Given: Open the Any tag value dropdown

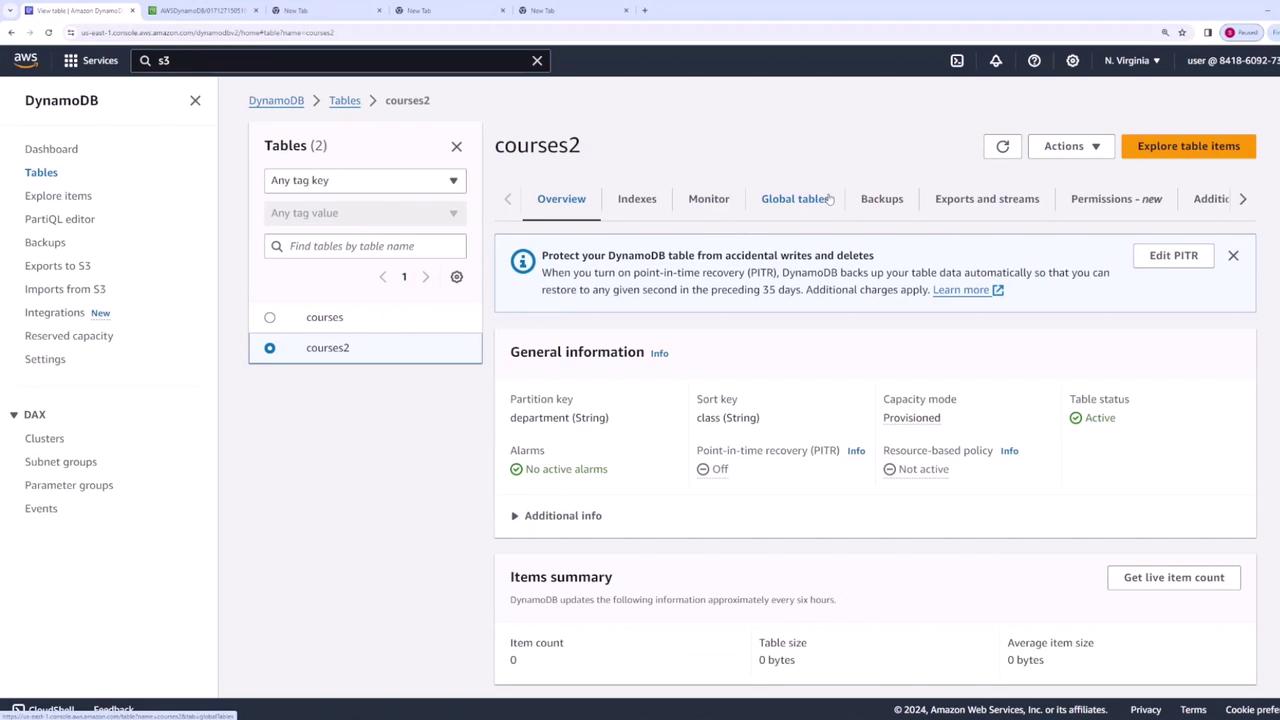Looking at the screenshot, I should coord(365,213).
